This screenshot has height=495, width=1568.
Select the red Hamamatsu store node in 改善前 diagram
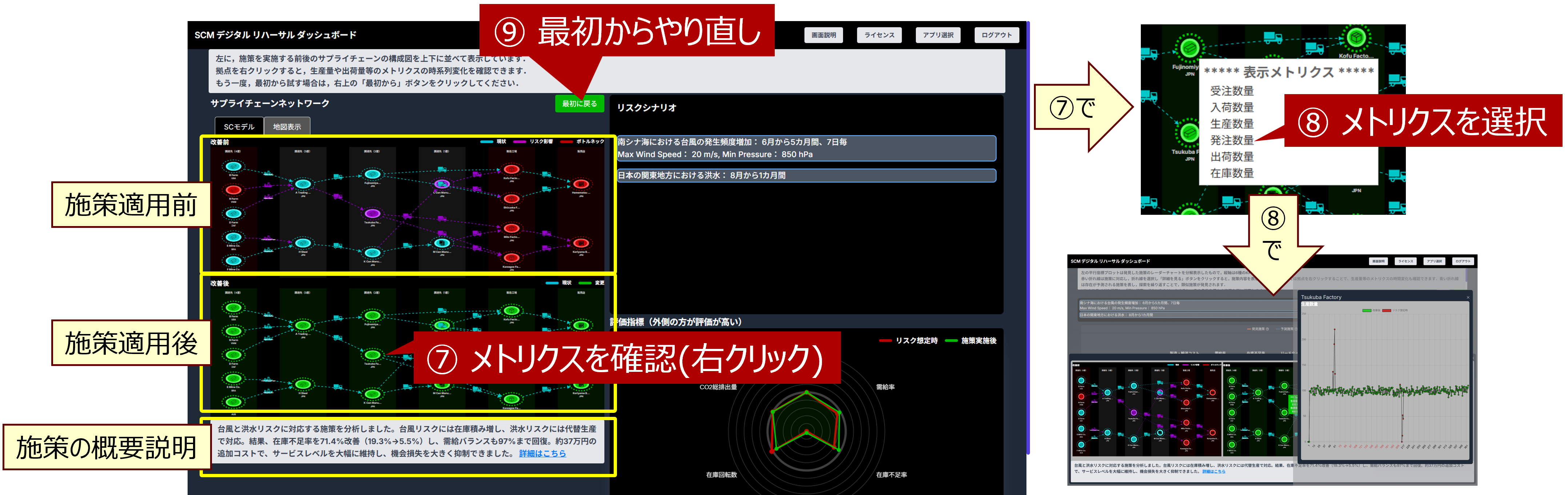pyautogui.click(x=581, y=184)
